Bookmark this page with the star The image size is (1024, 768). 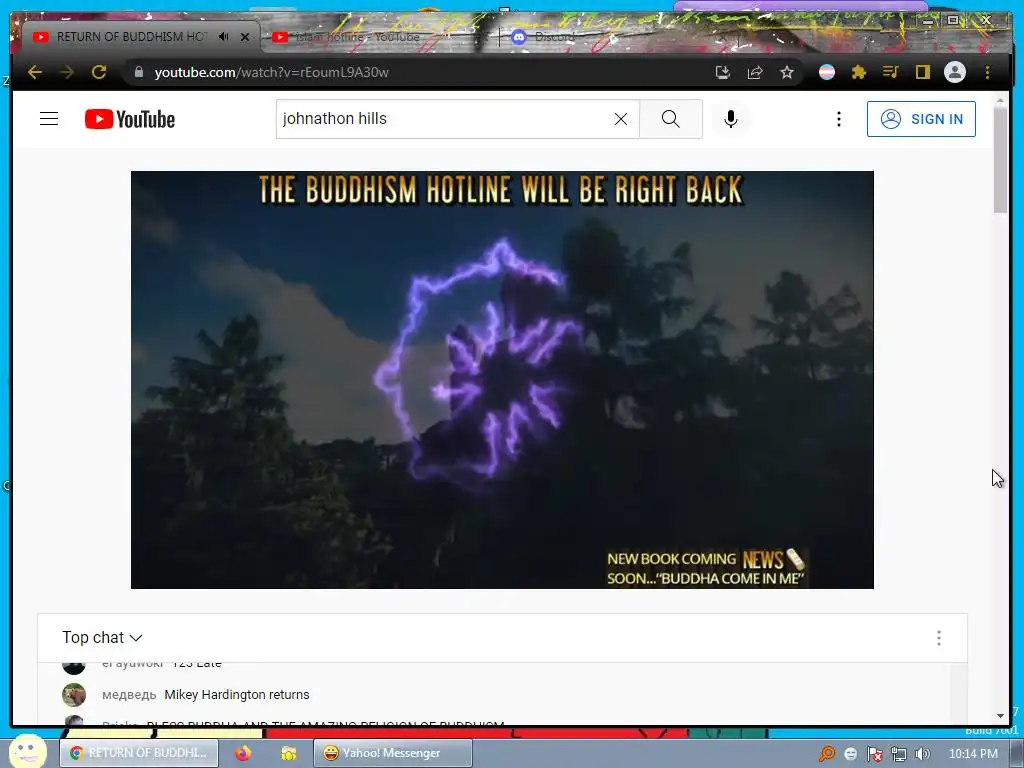tap(787, 72)
